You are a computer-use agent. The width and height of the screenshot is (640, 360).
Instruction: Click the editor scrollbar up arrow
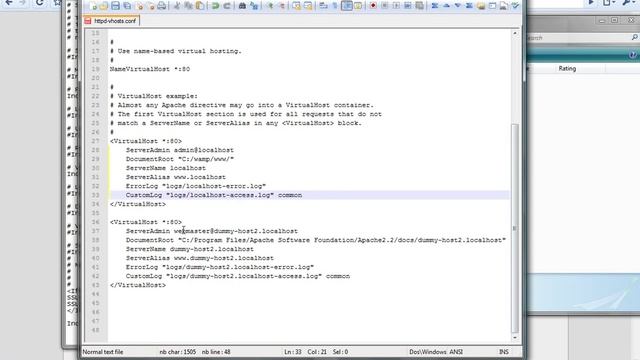(515, 33)
